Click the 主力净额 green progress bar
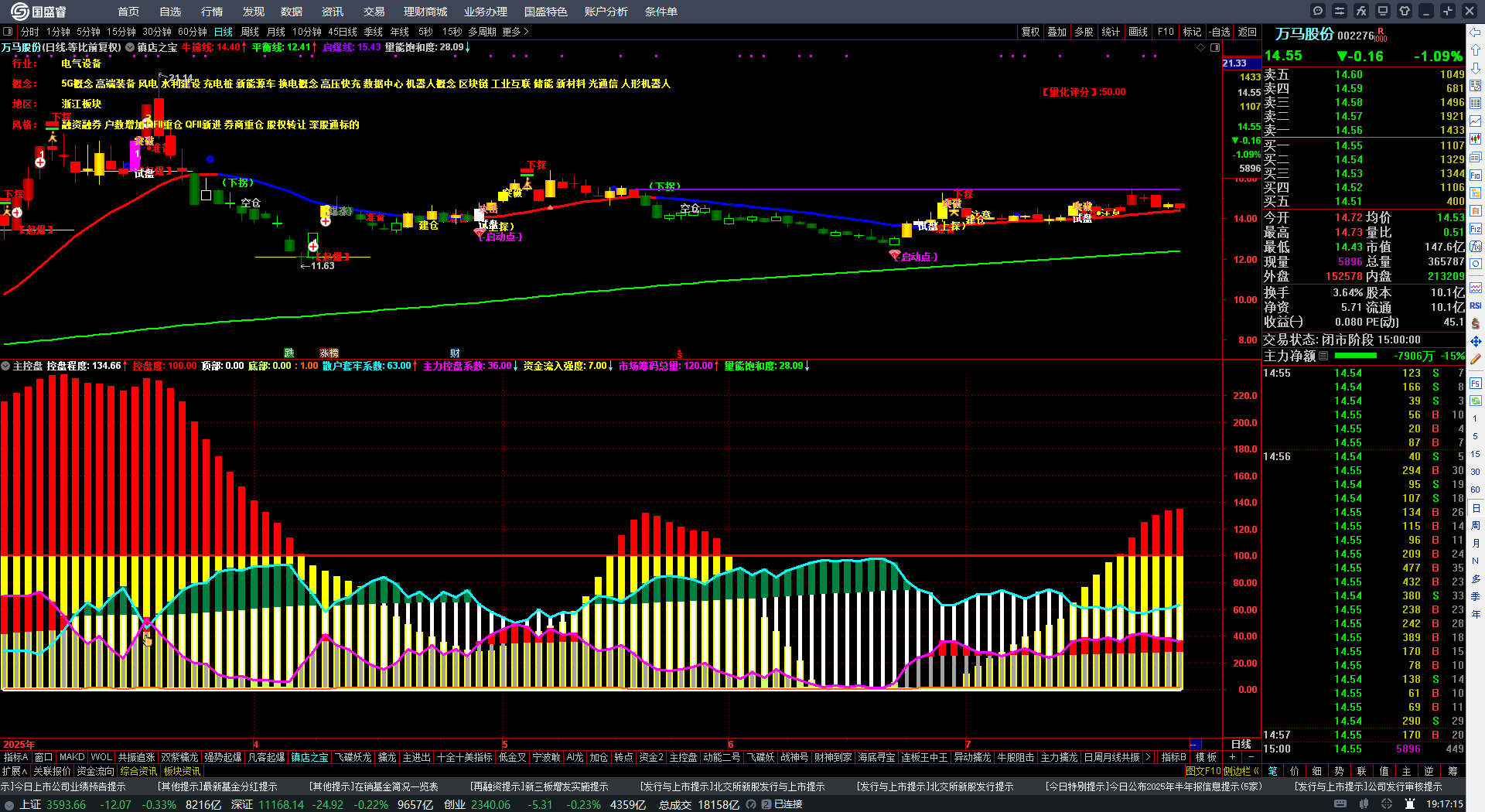 tap(1356, 356)
